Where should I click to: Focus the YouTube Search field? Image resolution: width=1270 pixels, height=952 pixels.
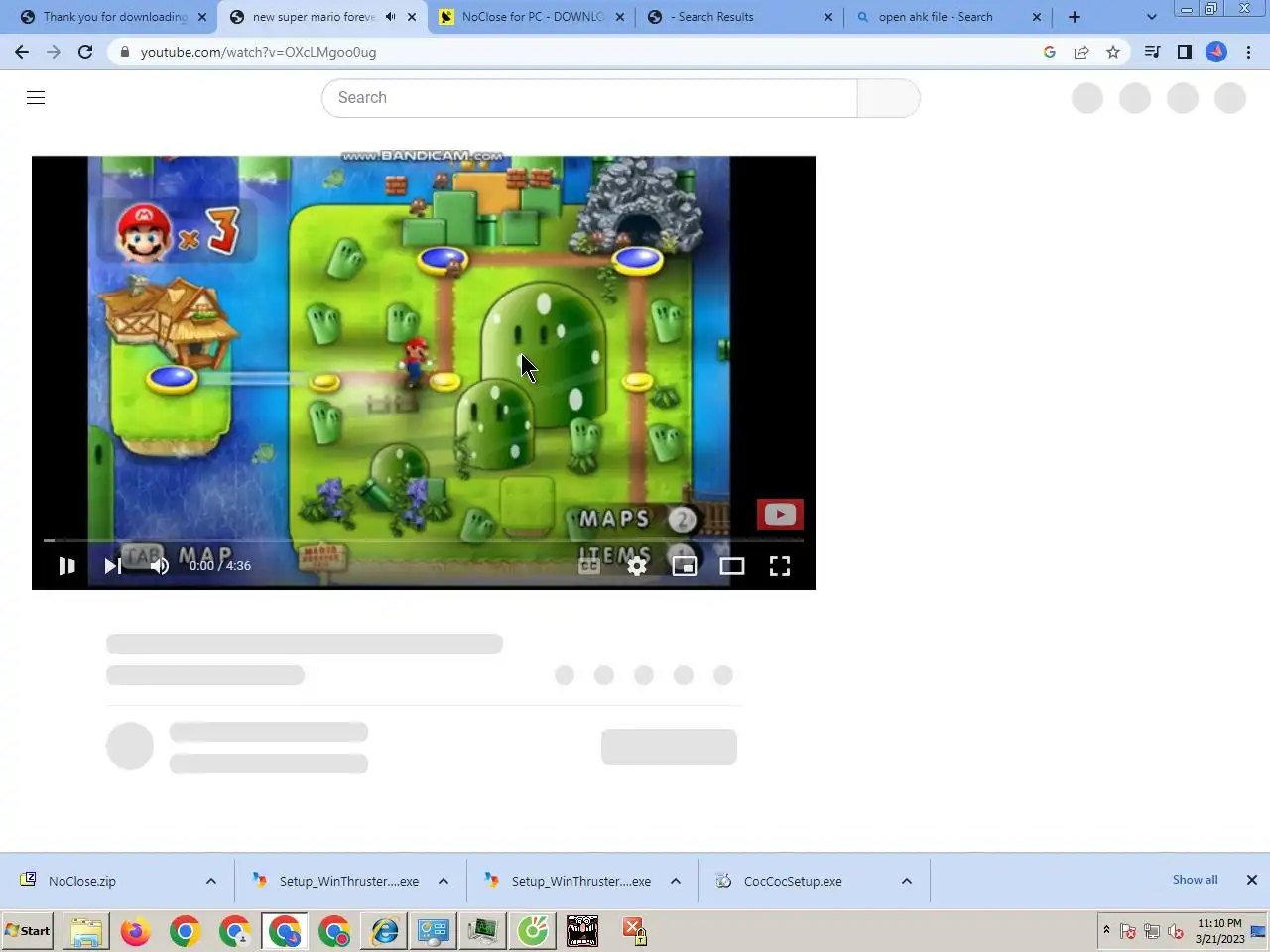tap(589, 98)
